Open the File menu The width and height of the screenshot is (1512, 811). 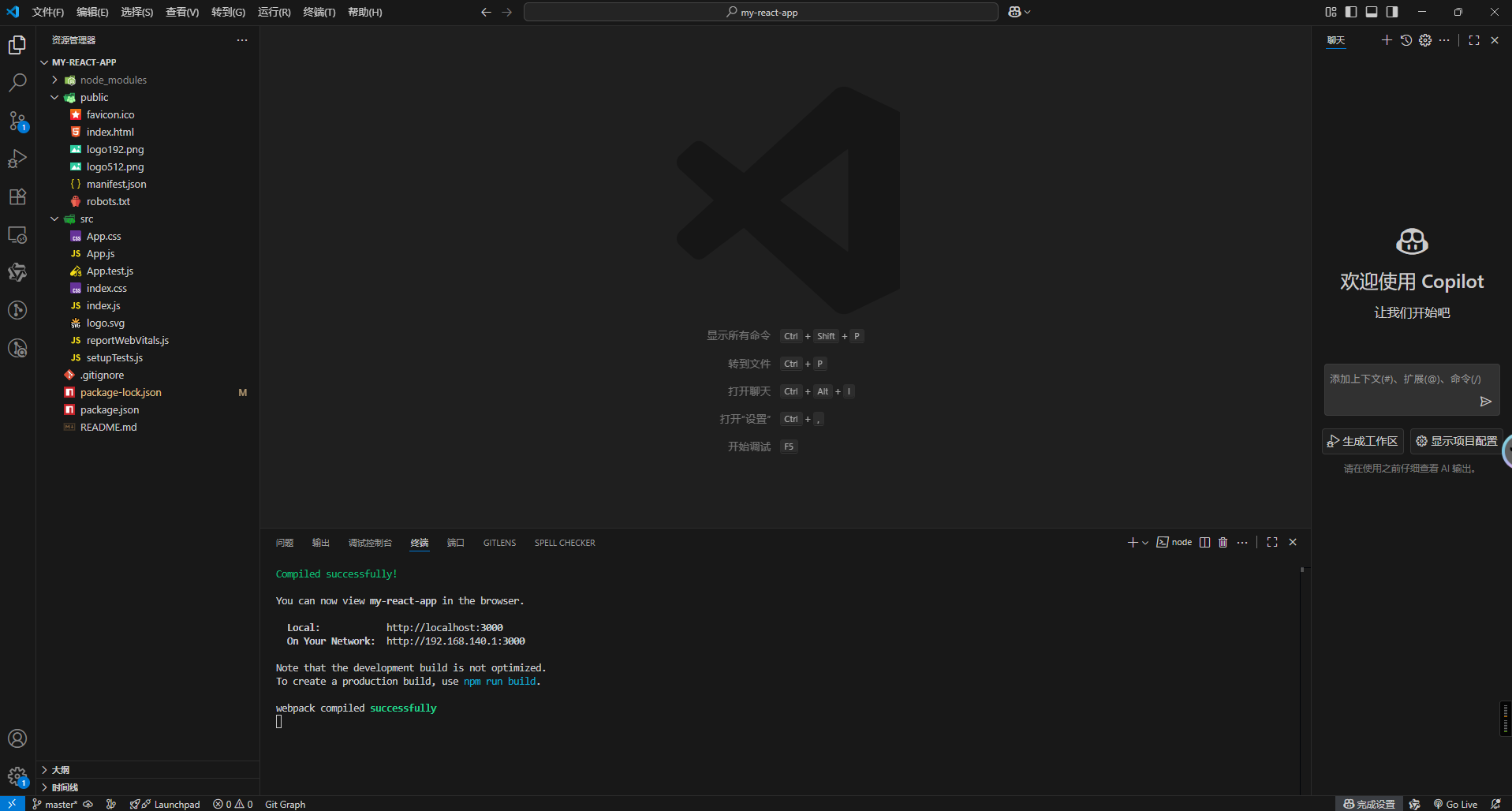click(48, 12)
